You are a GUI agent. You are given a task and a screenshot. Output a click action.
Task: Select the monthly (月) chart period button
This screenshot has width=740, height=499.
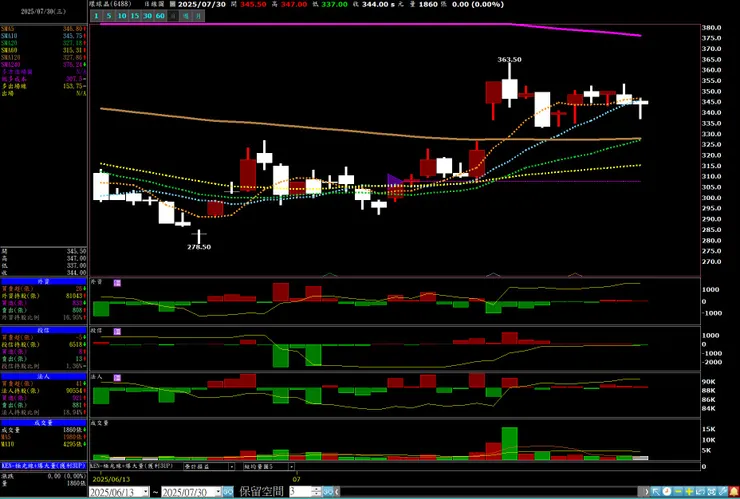[199, 16]
